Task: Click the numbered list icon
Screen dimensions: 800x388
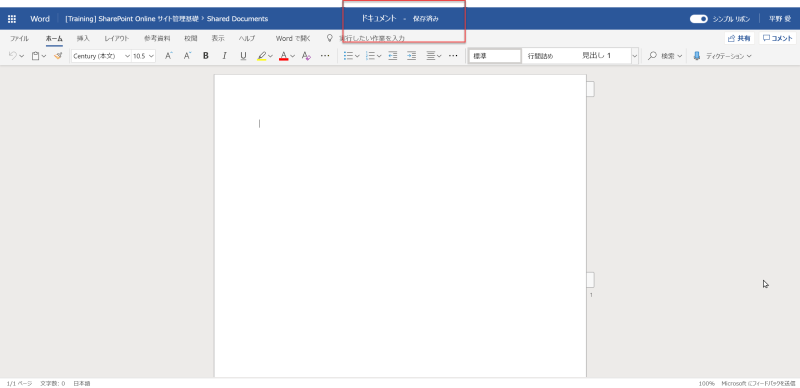Action: pyautogui.click(x=371, y=56)
